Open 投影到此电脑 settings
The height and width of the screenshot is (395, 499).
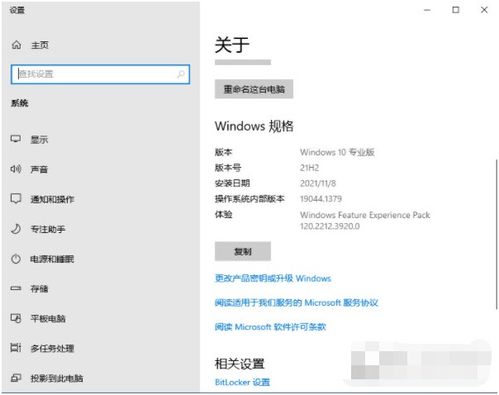(x=57, y=378)
